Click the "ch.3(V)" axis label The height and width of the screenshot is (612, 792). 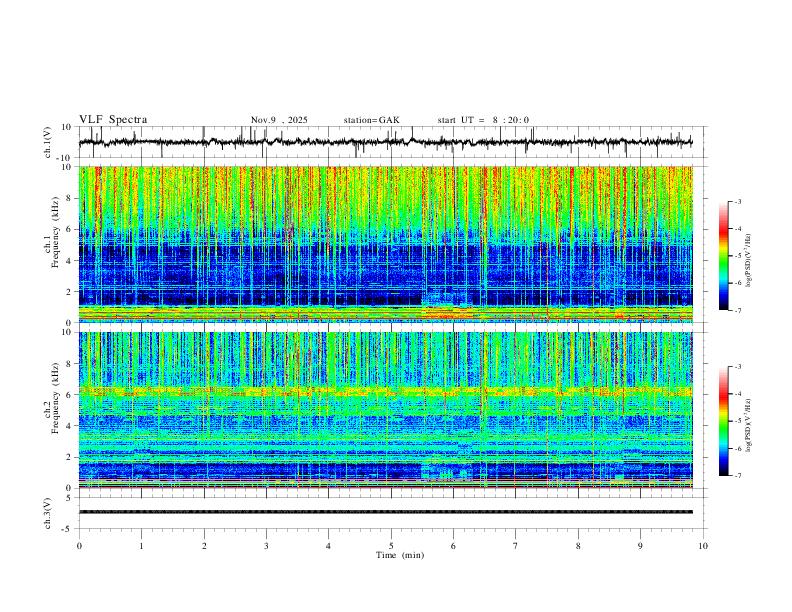coord(47,513)
